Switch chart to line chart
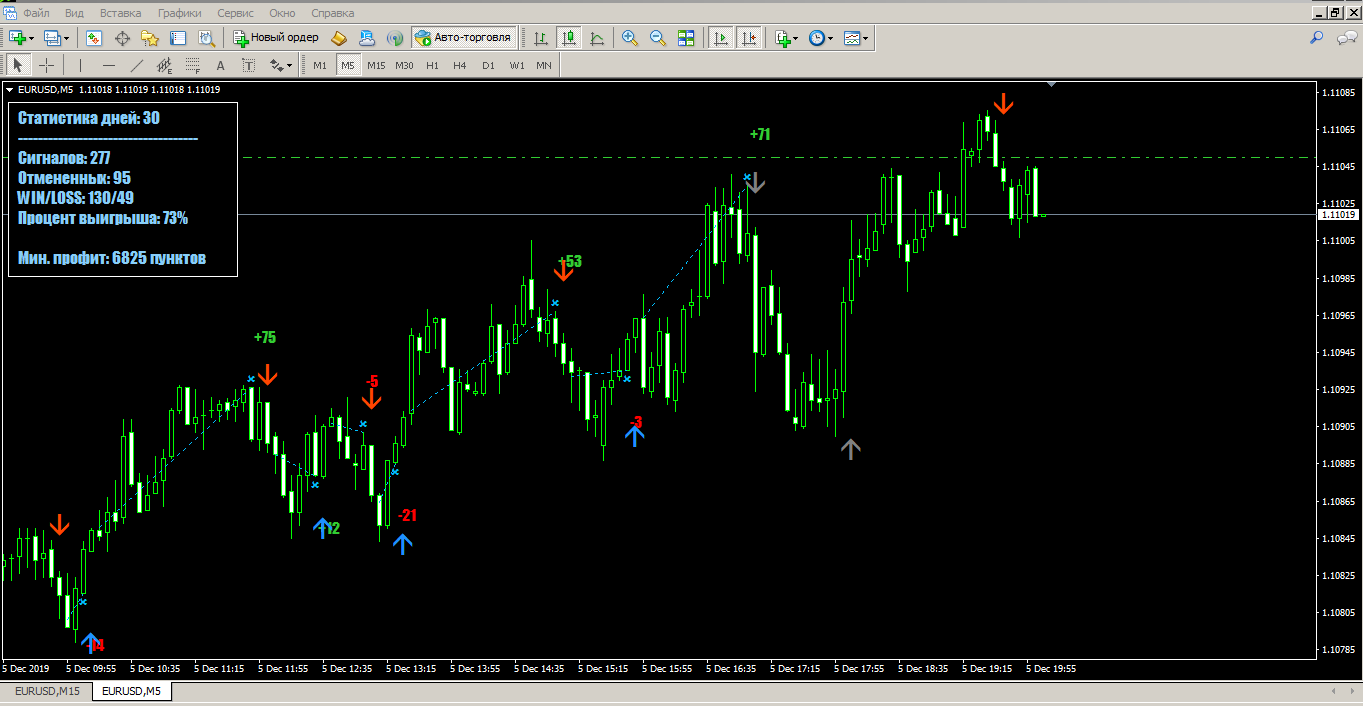Image resolution: width=1363 pixels, height=706 pixels. pos(597,38)
